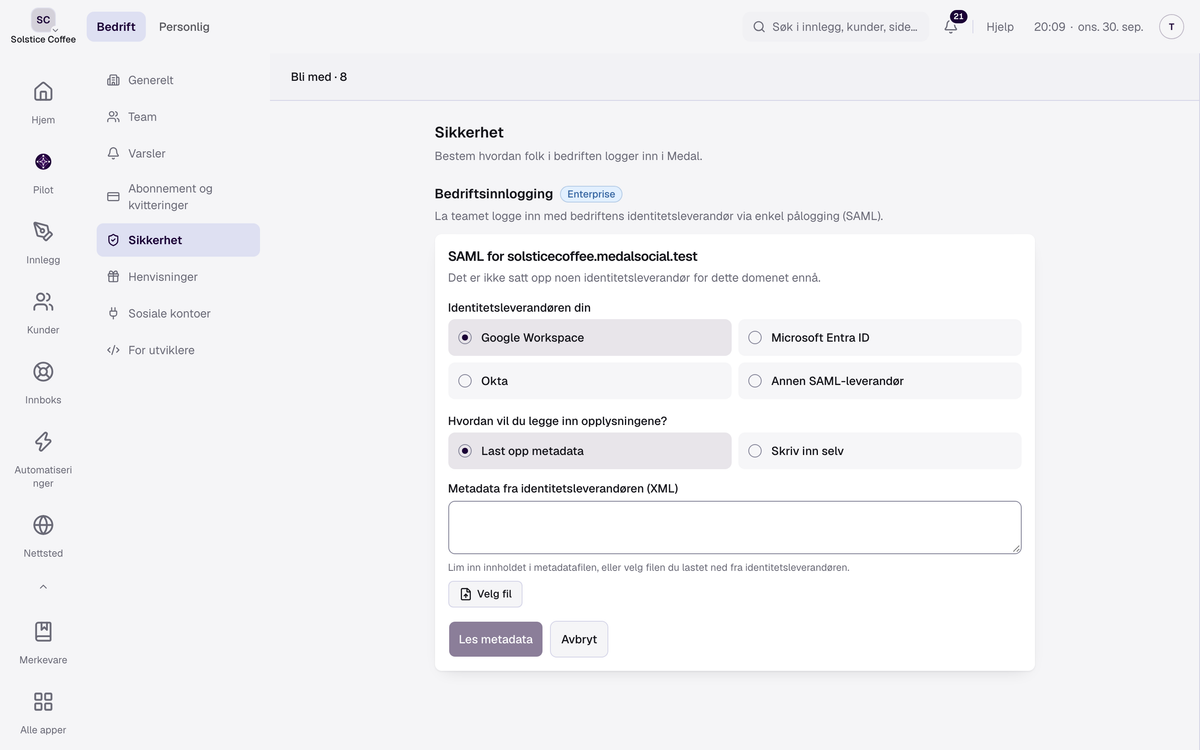
Task: Click the Varsler bell icon in settings
Action: pos(113,154)
